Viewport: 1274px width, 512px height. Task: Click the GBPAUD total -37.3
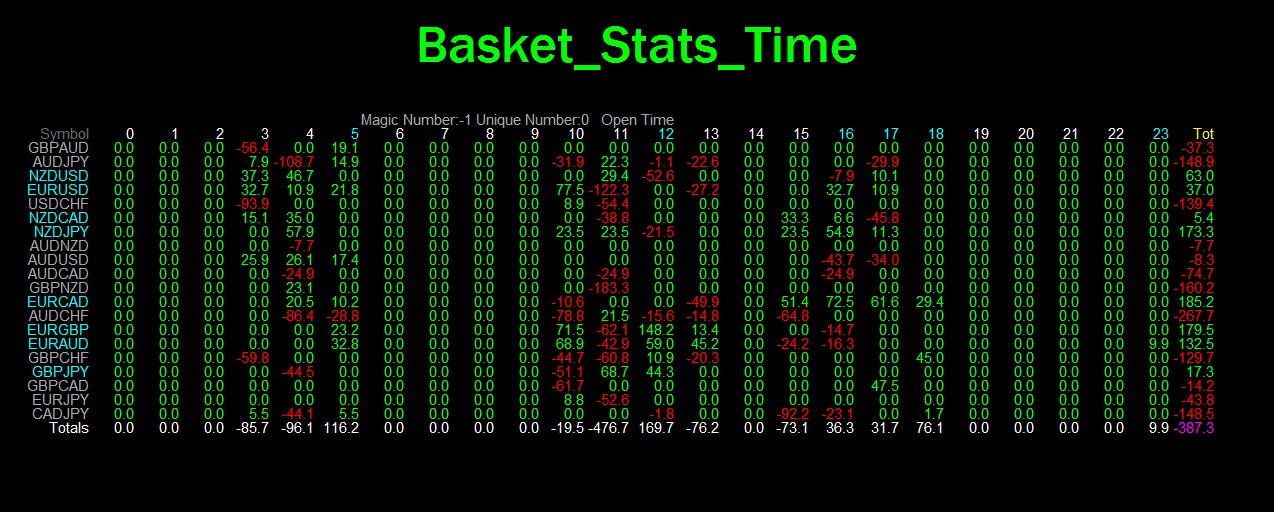(x=1198, y=148)
